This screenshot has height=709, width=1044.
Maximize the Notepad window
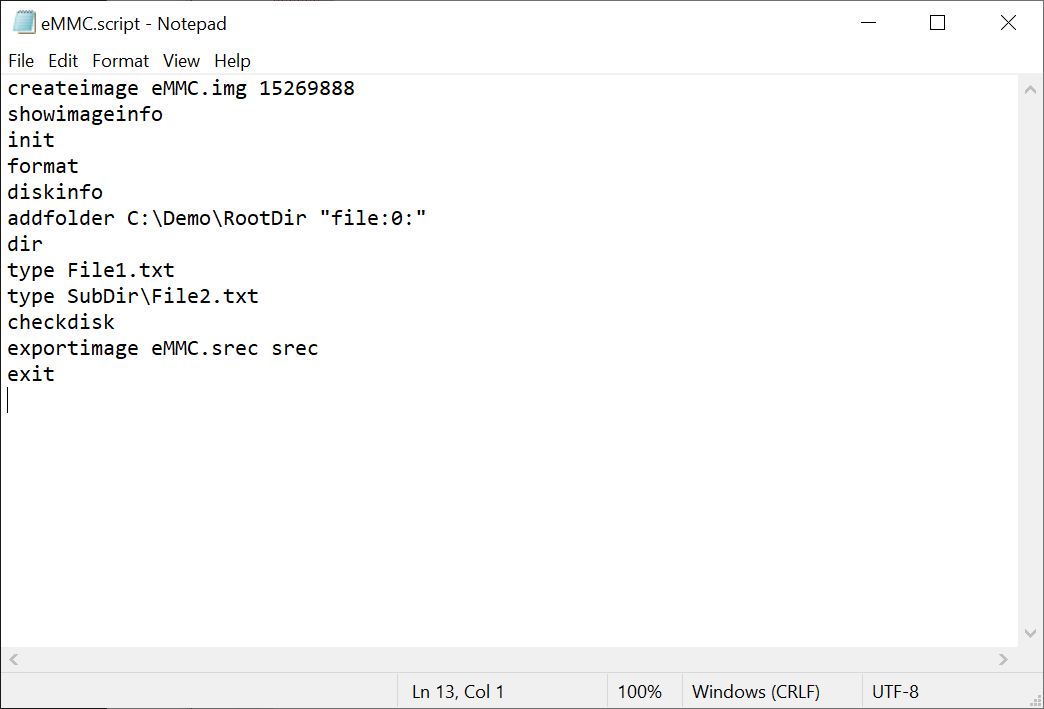point(937,23)
